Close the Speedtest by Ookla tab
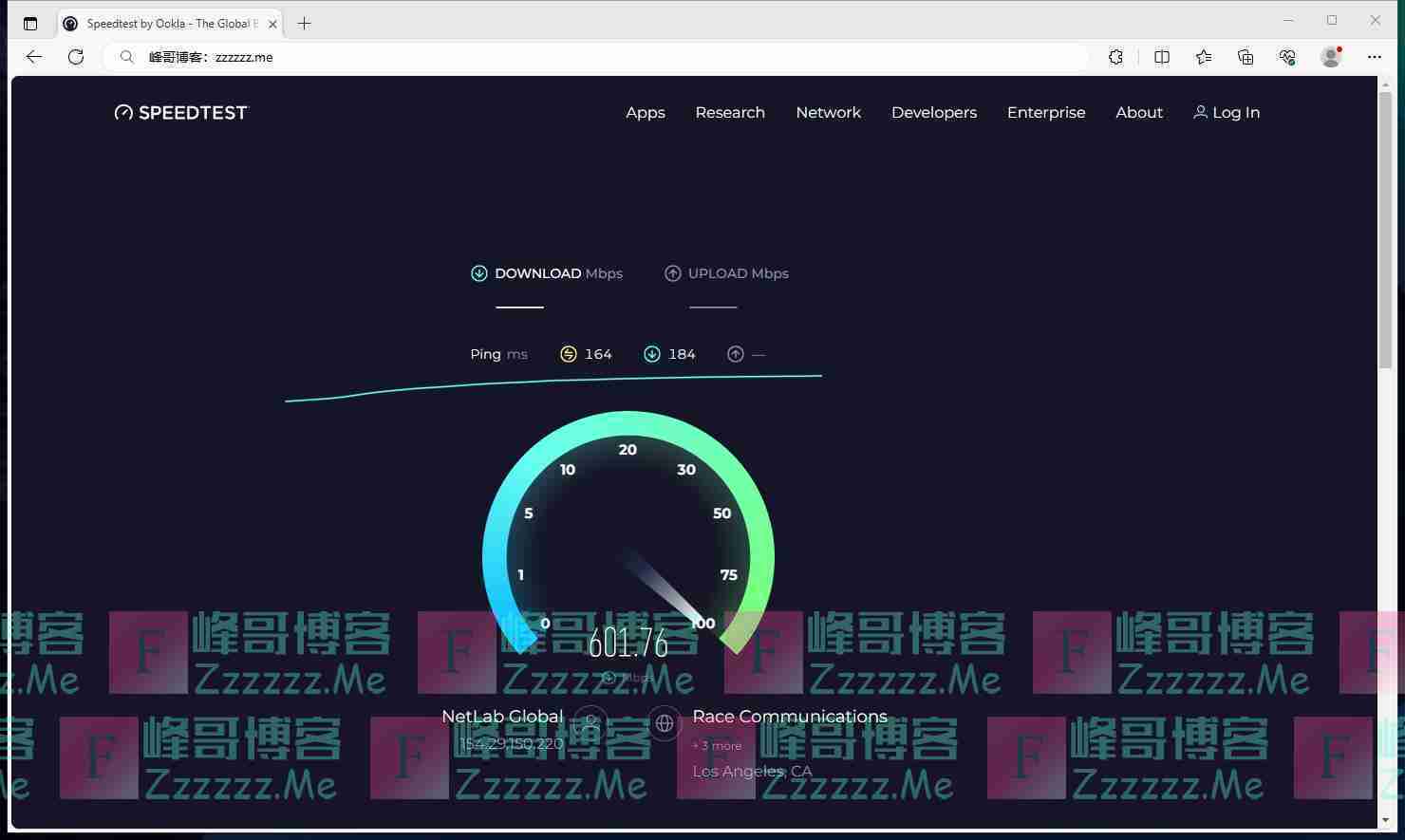Screen dimensions: 1405x840 [x=272, y=24]
